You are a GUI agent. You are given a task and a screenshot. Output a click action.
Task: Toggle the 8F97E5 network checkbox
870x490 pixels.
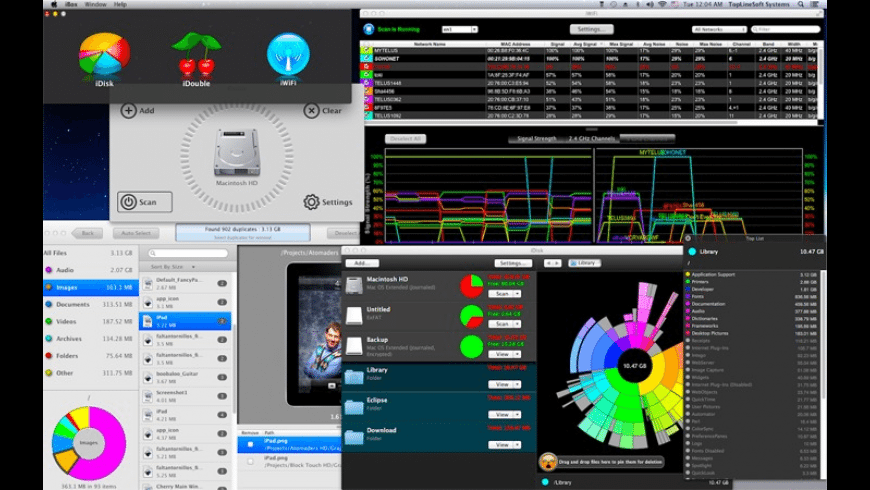pyautogui.click(x=367, y=108)
